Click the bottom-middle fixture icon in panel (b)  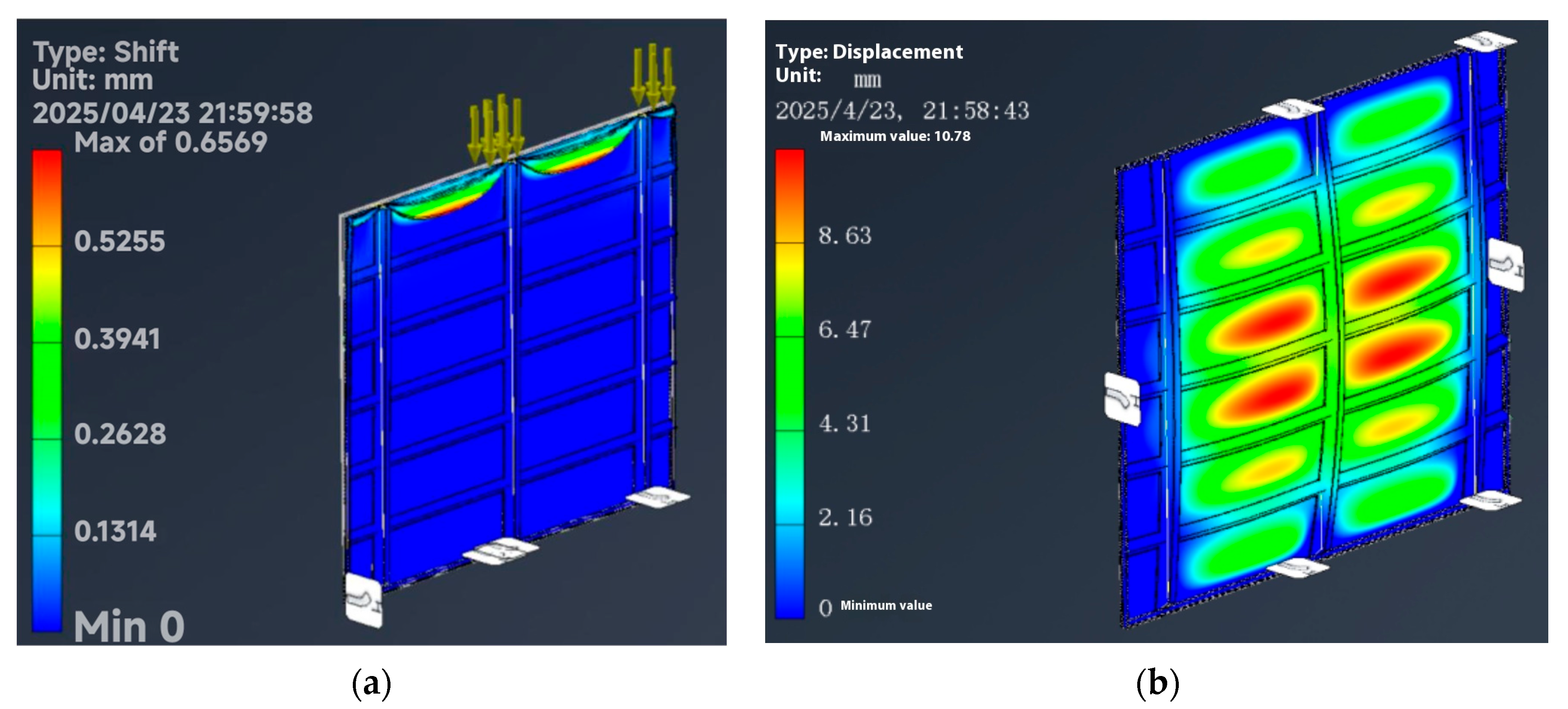point(1298,568)
